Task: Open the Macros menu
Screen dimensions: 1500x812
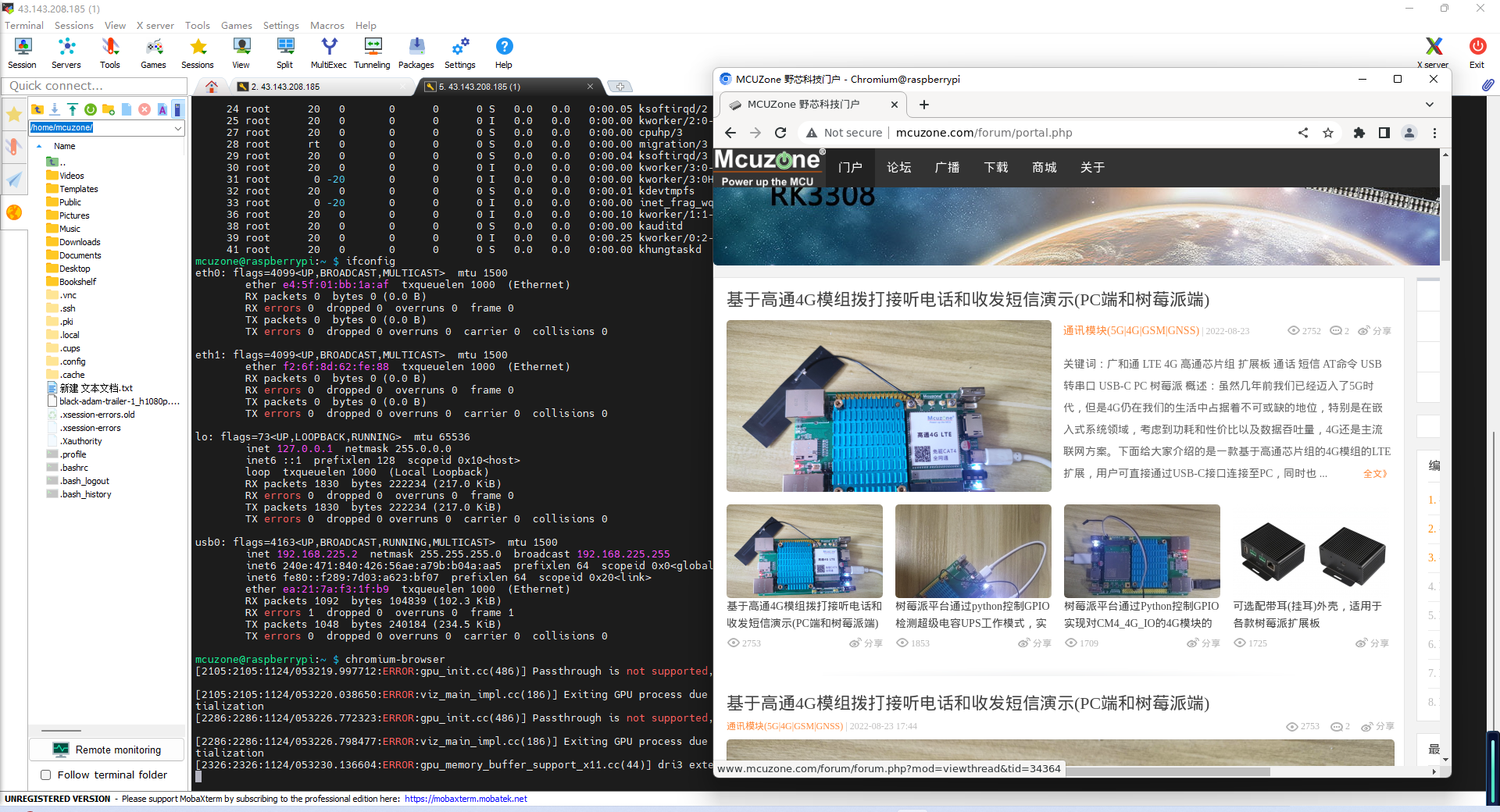Action: (327, 25)
